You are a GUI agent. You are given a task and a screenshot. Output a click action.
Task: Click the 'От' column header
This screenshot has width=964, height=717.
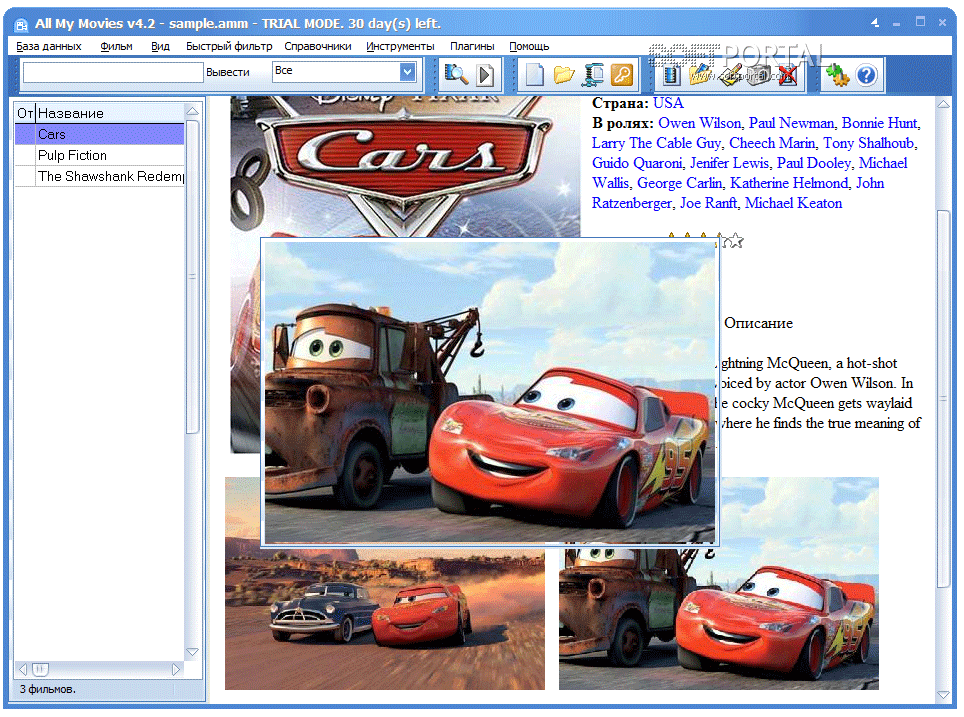click(x=25, y=113)
